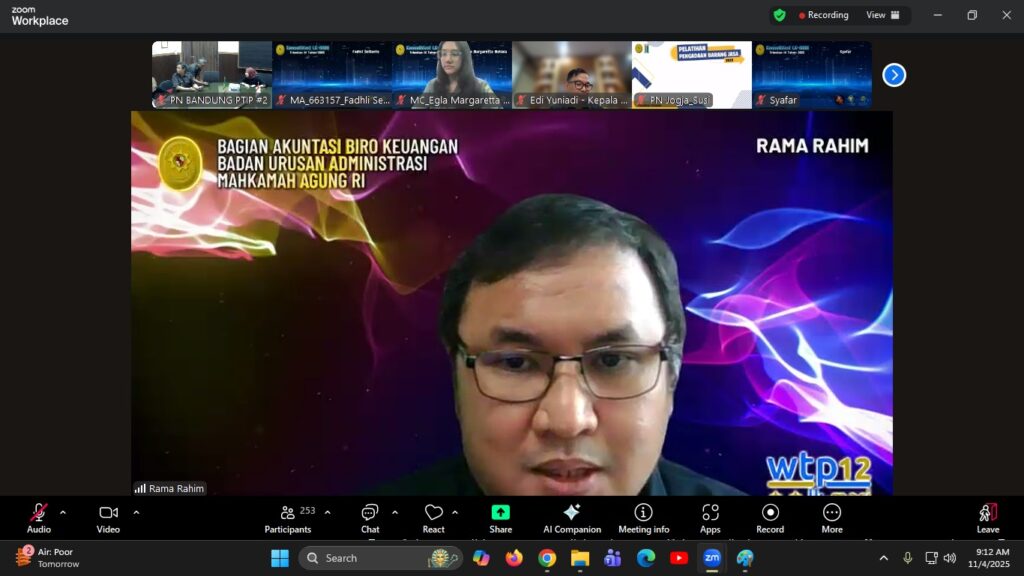Unmute microphone with the Audio button
Screen dimensions: 1024x576
click(x=39, y=513)
